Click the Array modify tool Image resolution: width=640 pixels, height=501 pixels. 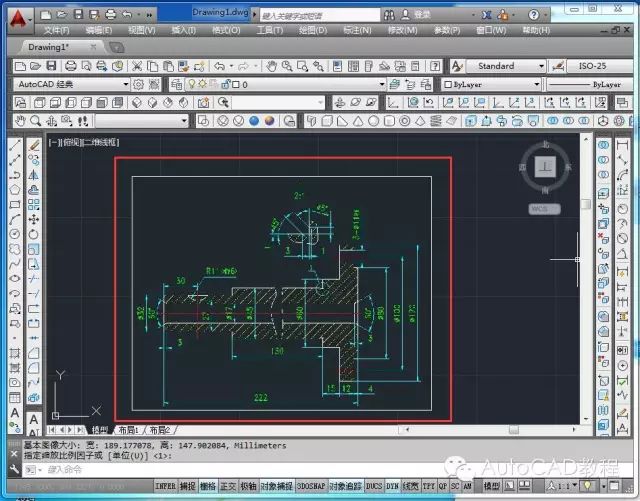pos(34,204)
